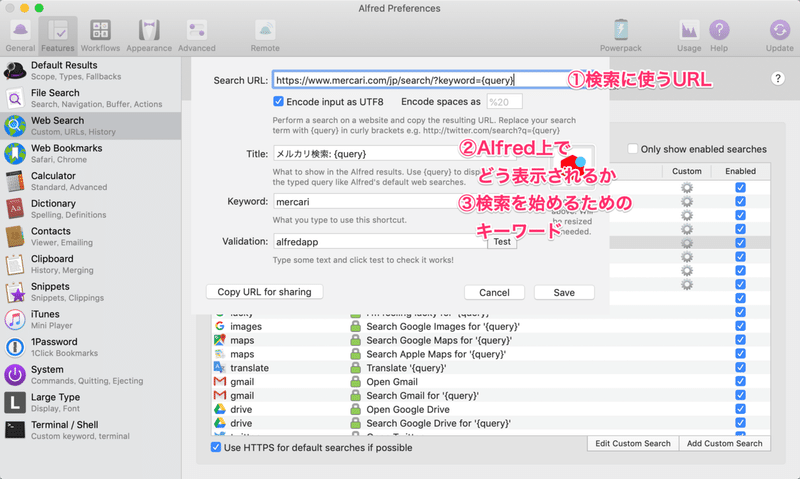Open Help from the toolbar
This screenshot has width=800, height=479.
point(719,36)
